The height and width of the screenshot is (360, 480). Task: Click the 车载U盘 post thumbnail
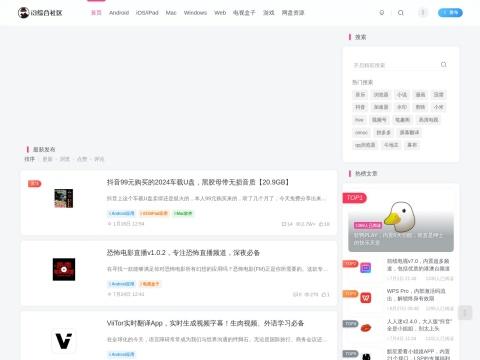coord(64,198)
